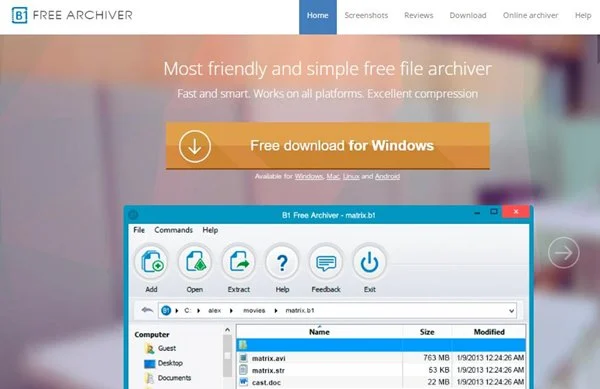Click the 53 KB size cell
The height and width of the screenshot is (389, 600).
coord(439,370)
